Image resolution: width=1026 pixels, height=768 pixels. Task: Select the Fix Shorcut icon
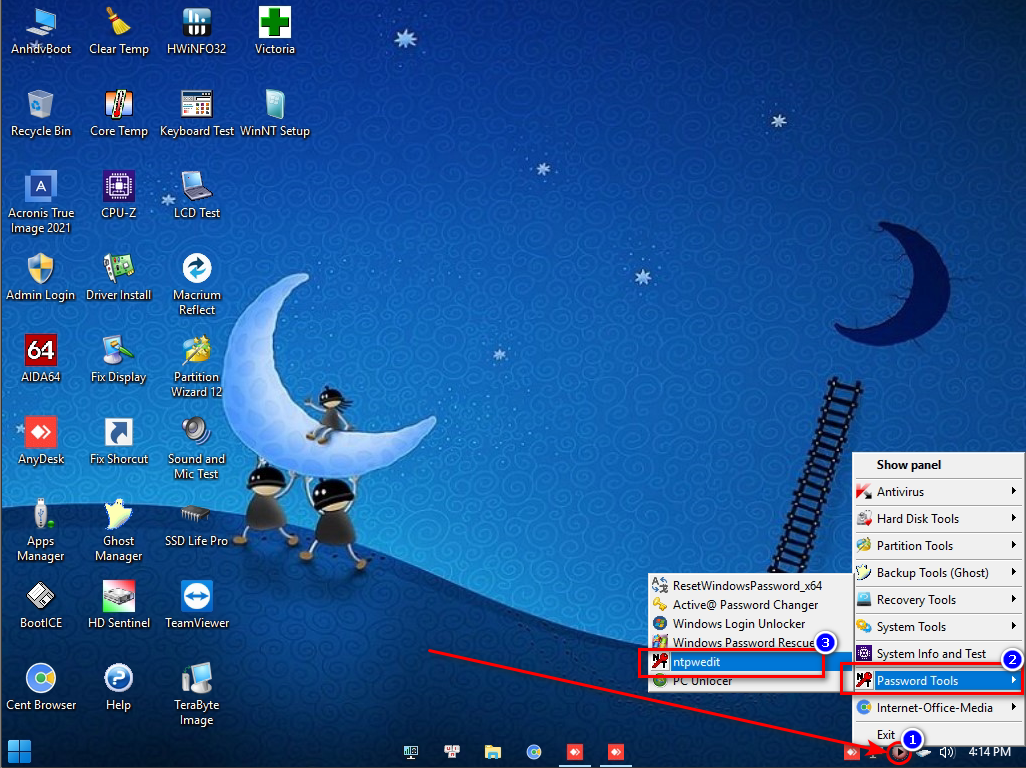[x=118, y=442]
